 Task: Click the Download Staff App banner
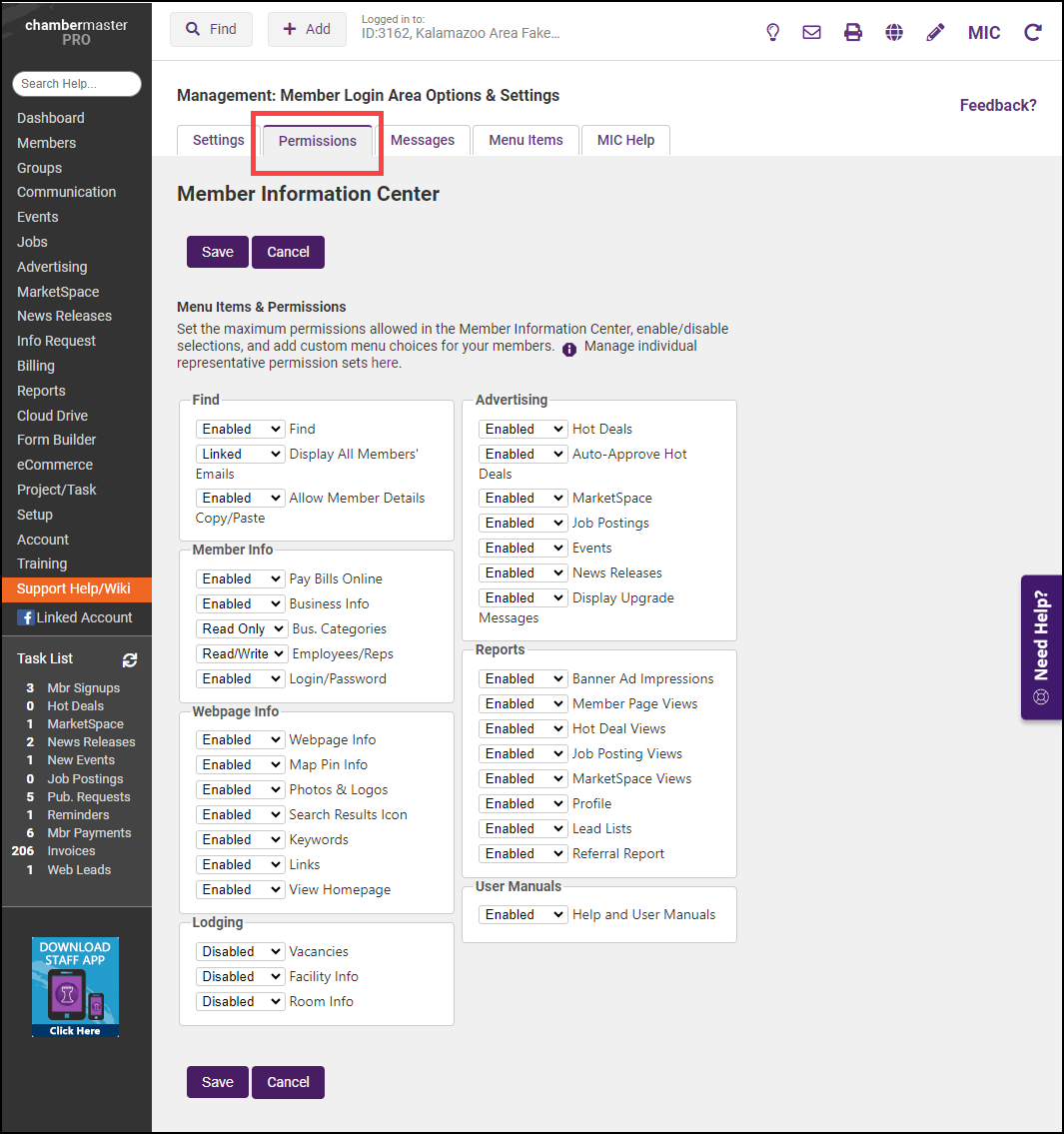75,986
